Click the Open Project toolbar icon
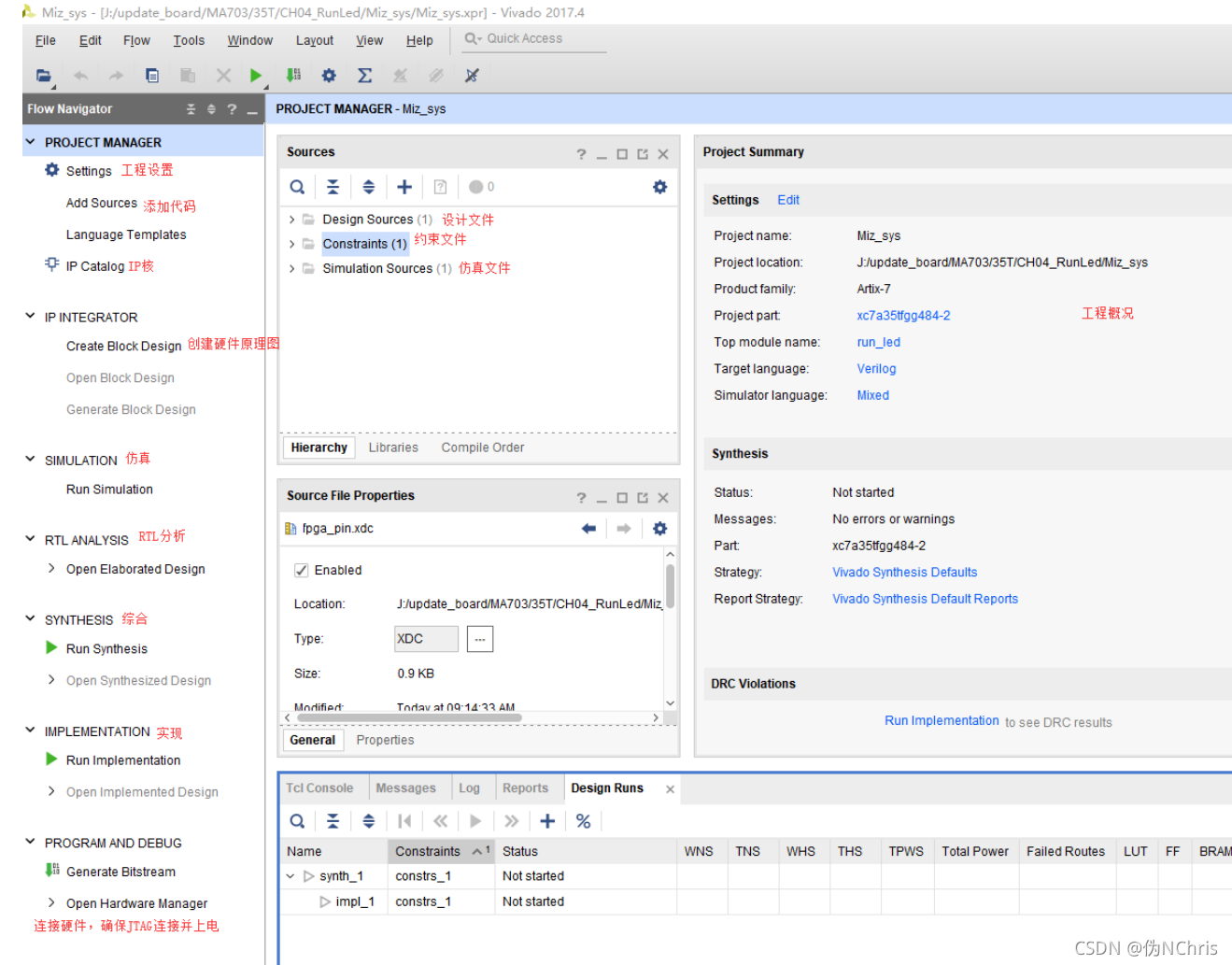Screen dimensions: 1232x965 click(44, 76)
